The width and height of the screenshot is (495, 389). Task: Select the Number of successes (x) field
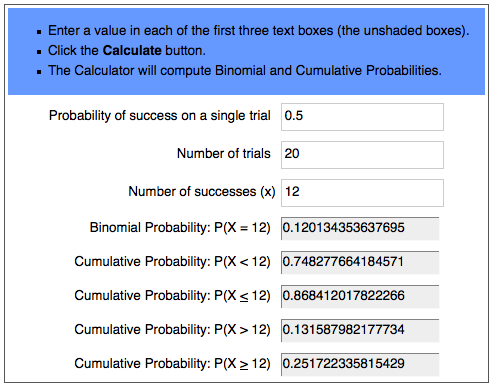coord(362,193)
